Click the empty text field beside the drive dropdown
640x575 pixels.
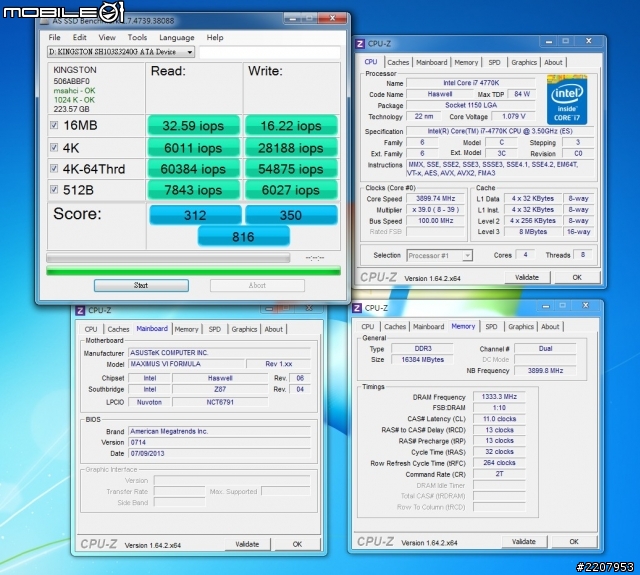coord(269,52)
